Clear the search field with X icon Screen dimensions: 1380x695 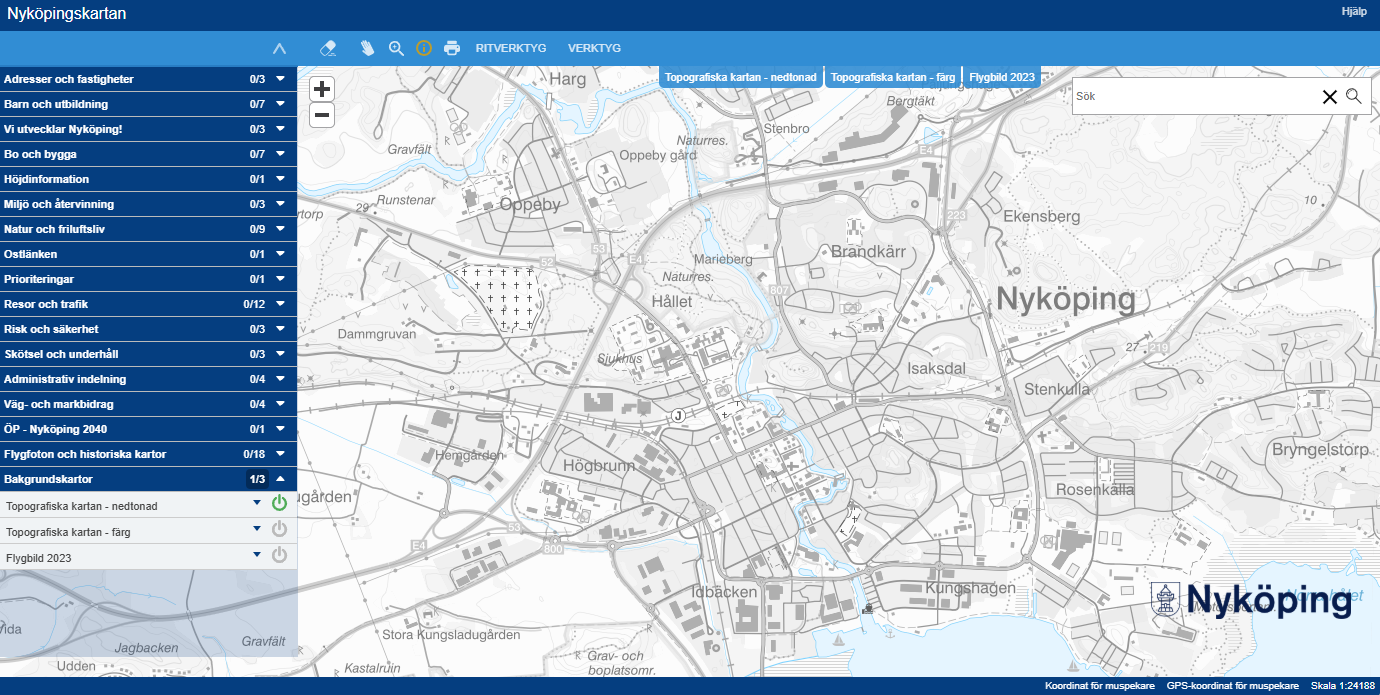pyautogui.click(x=1330, y=97)
